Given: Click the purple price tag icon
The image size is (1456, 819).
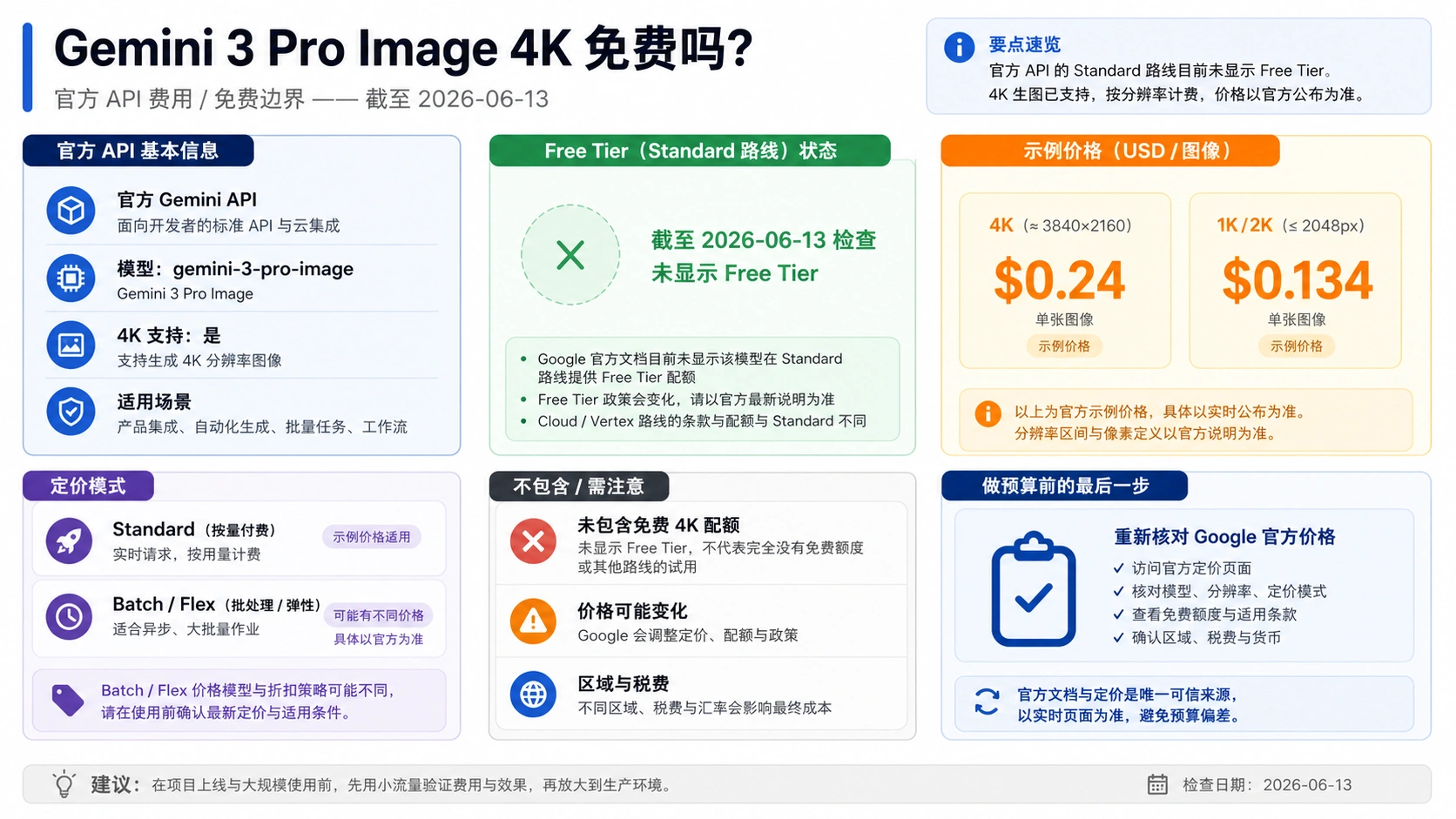Looking at the screenshot, I should tap(68, 700).
